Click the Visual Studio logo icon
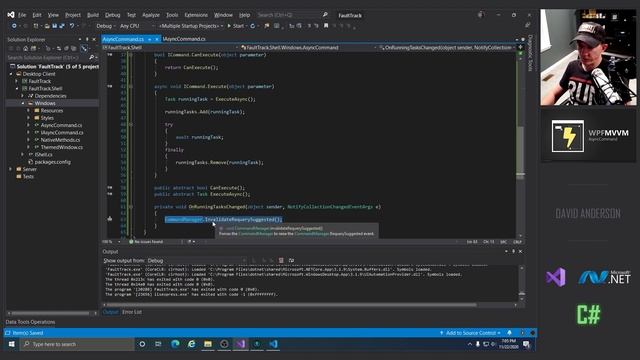640x360 pixels. click(11, 15)
